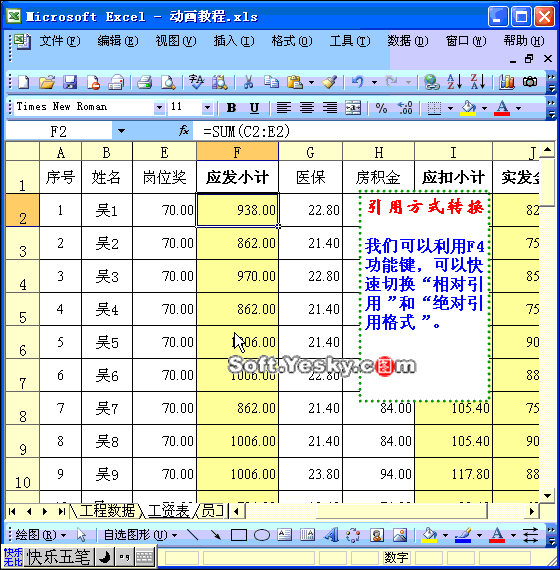
Task: Click the Print icon in toolbar
Action: point(144,82)
